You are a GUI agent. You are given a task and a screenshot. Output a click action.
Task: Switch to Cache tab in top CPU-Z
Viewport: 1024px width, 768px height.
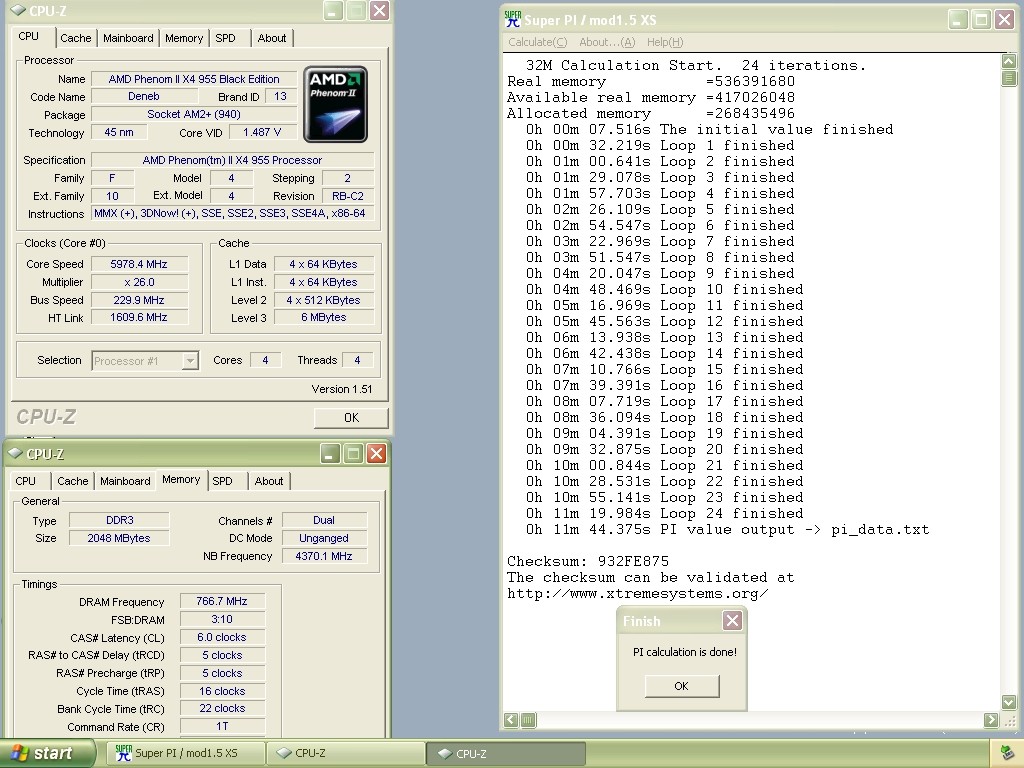point(76,38)
